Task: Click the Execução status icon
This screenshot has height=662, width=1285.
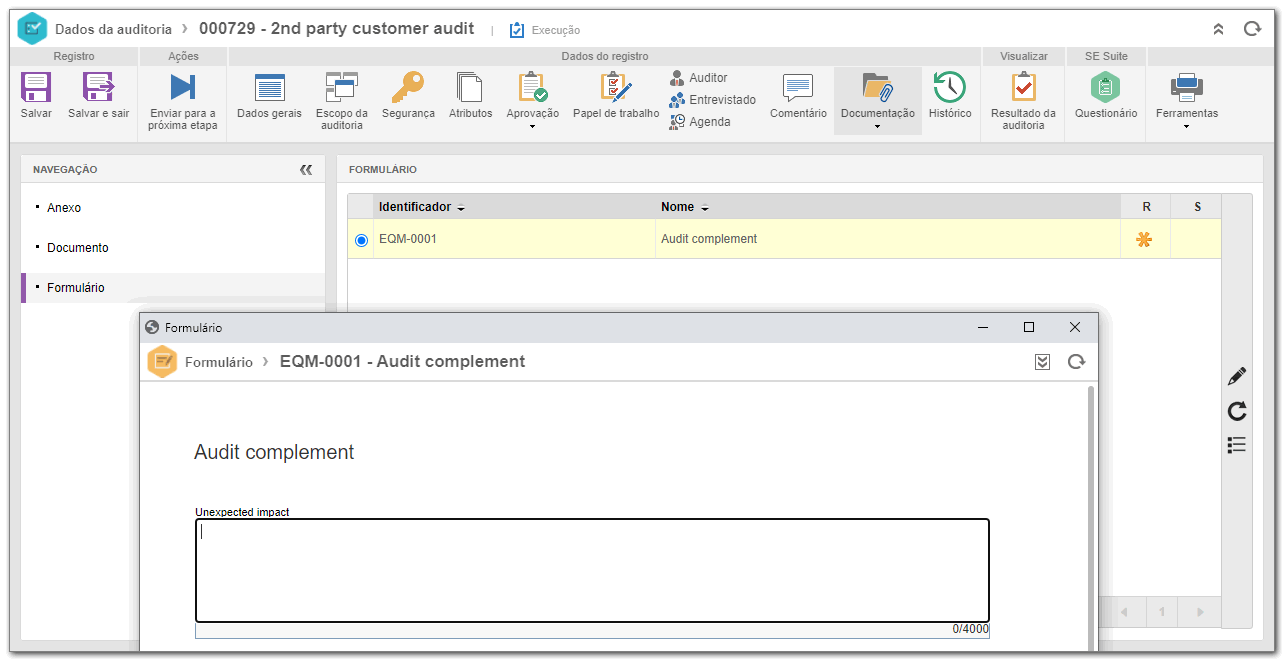Action: click(x=517, y=30)
